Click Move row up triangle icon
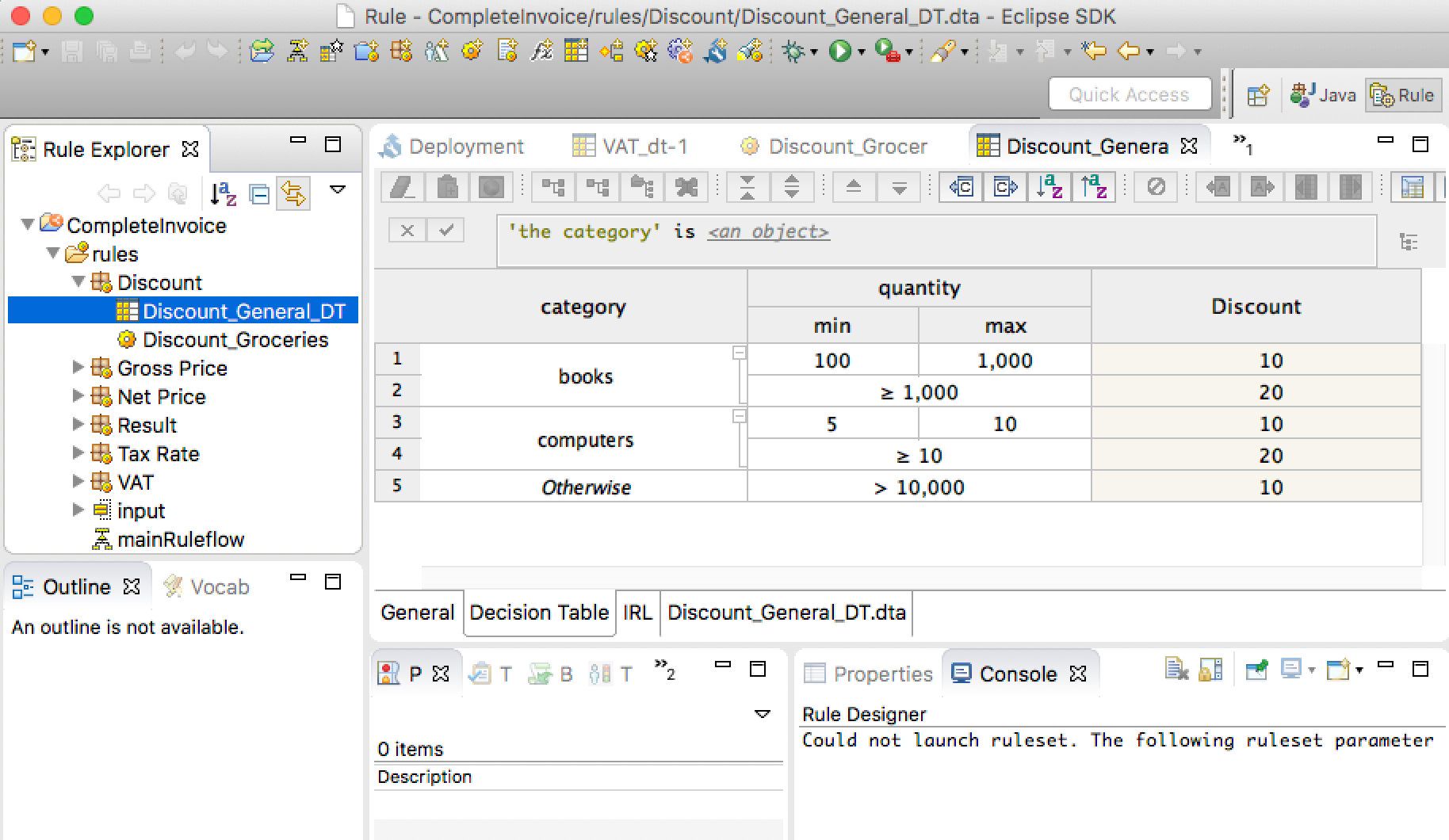Image resolution: width=1449 pixels, height=840 pixels. (x=854, y=188)
